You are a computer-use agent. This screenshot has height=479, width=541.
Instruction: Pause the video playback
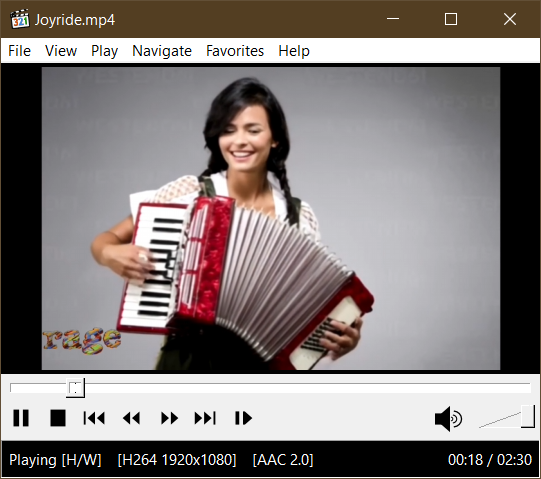pyautogui.click(x=21, y=418)
